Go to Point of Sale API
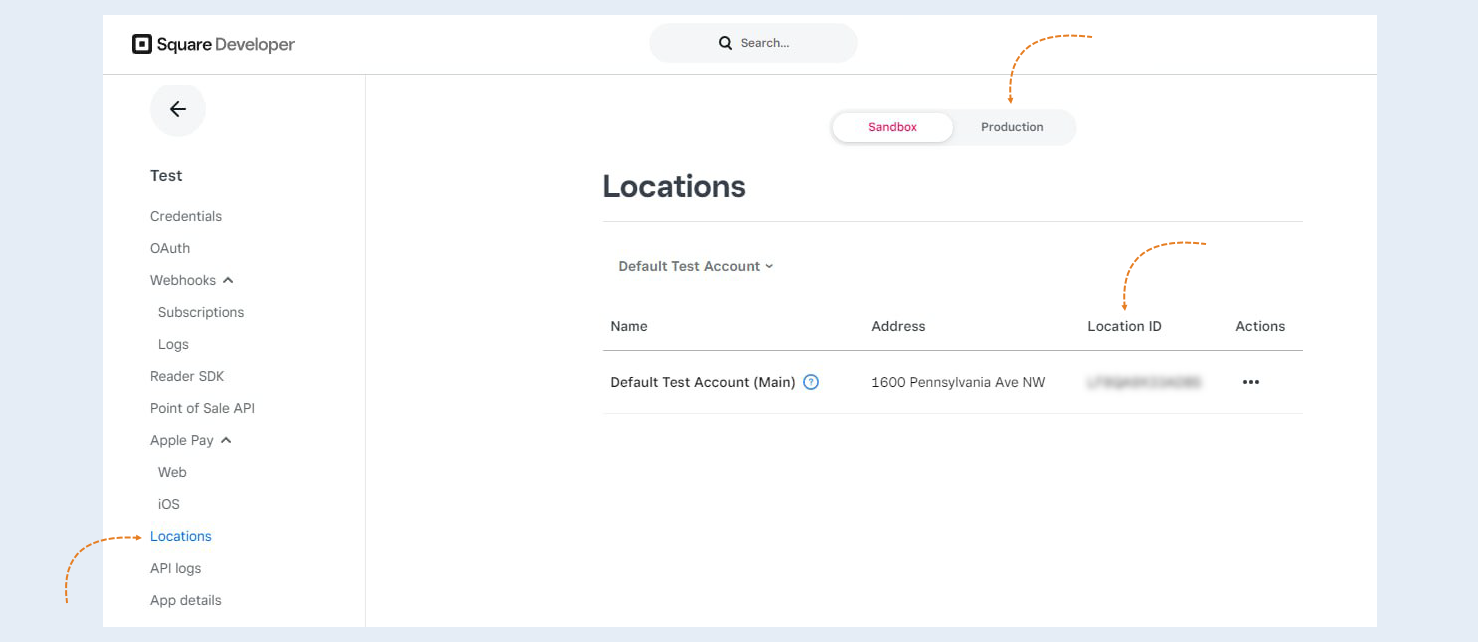This screenshot has width=1478, height=642. [x=202, y=408]
